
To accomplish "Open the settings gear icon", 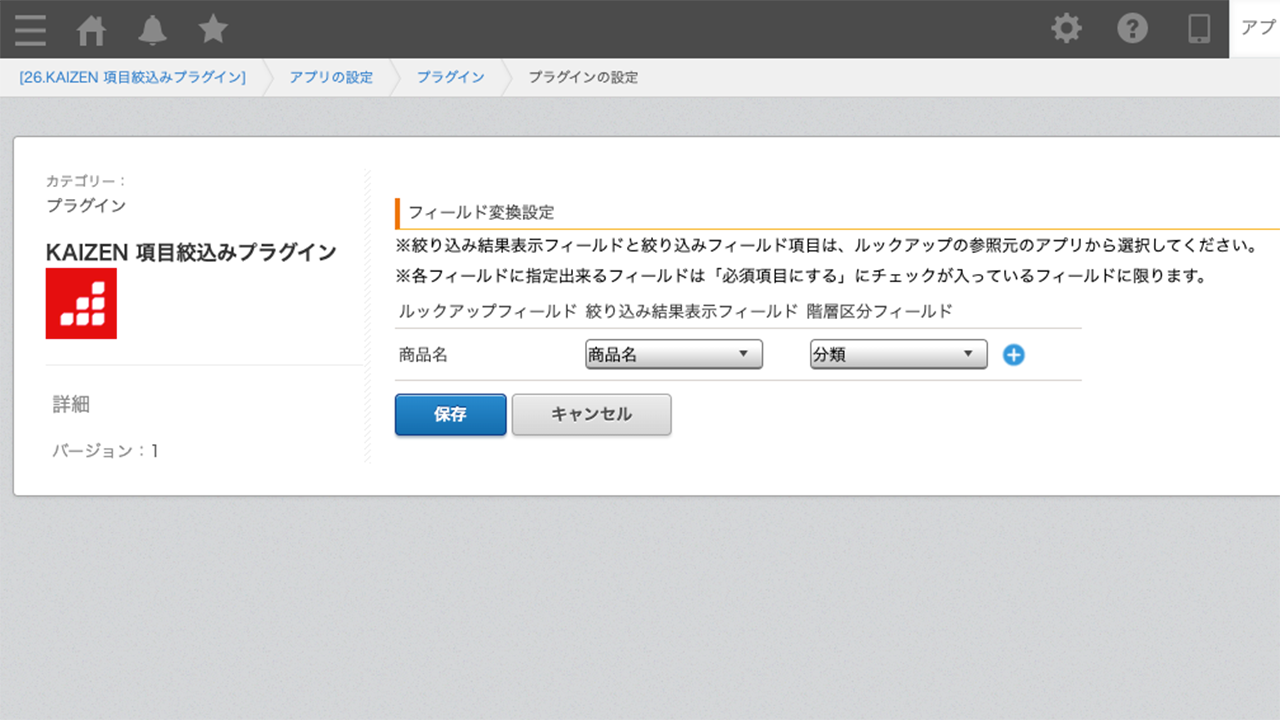I will [x=1067, y=29].
